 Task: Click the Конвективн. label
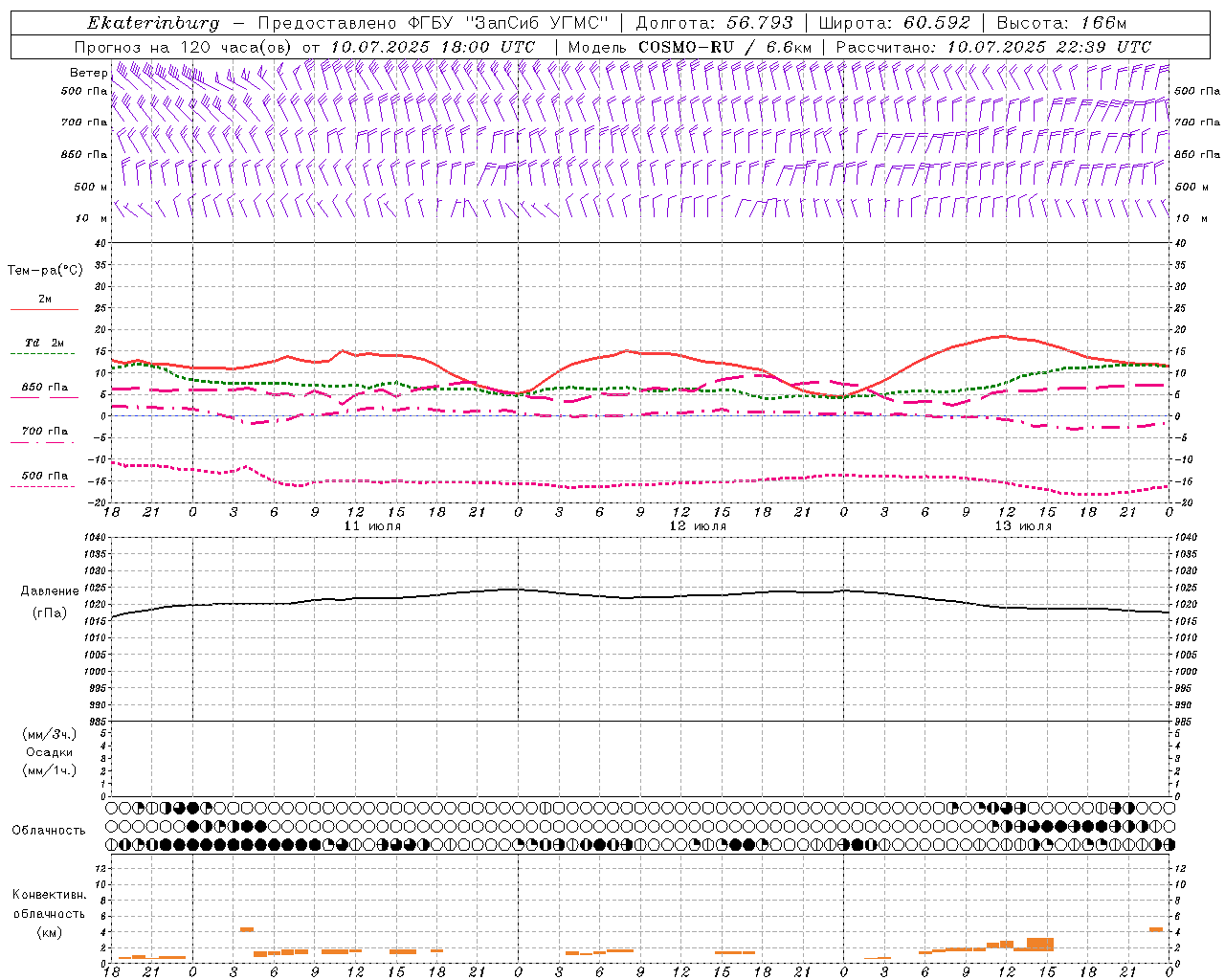point(50,895)
